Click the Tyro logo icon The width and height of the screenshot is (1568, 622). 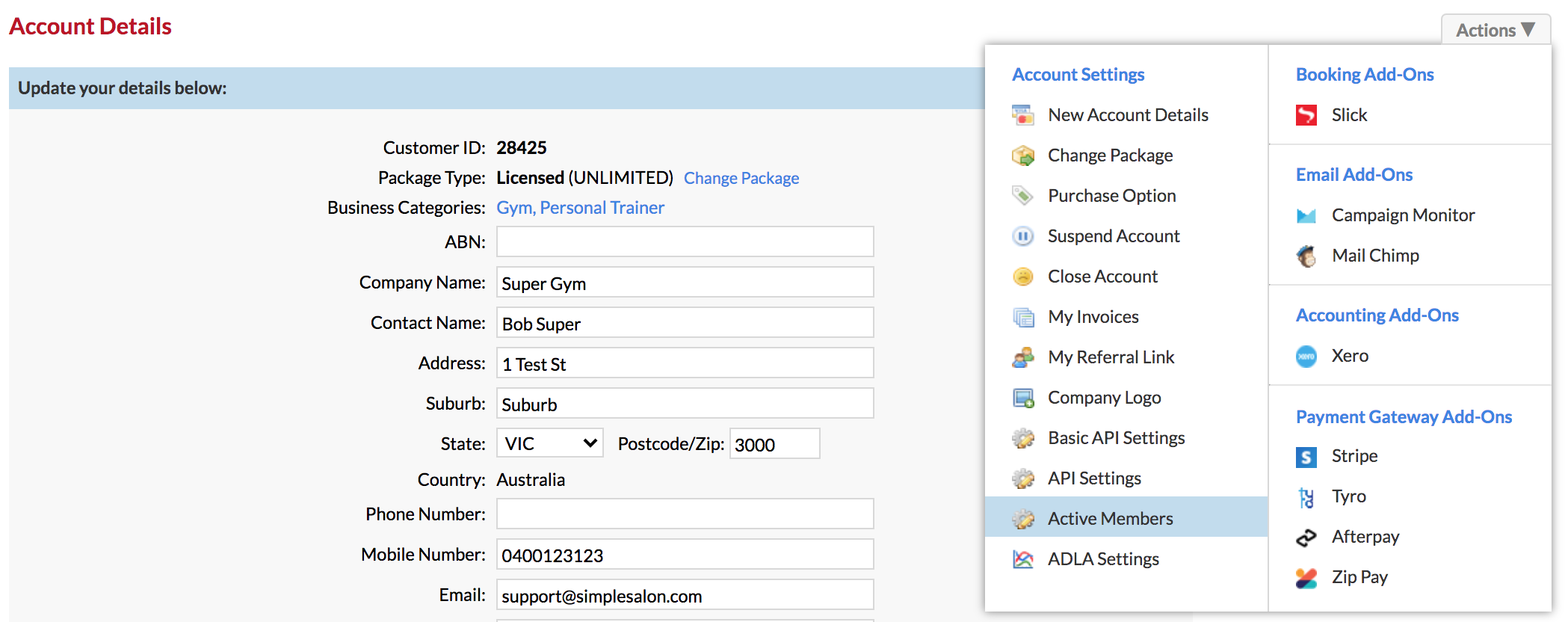click(1306, 496)
